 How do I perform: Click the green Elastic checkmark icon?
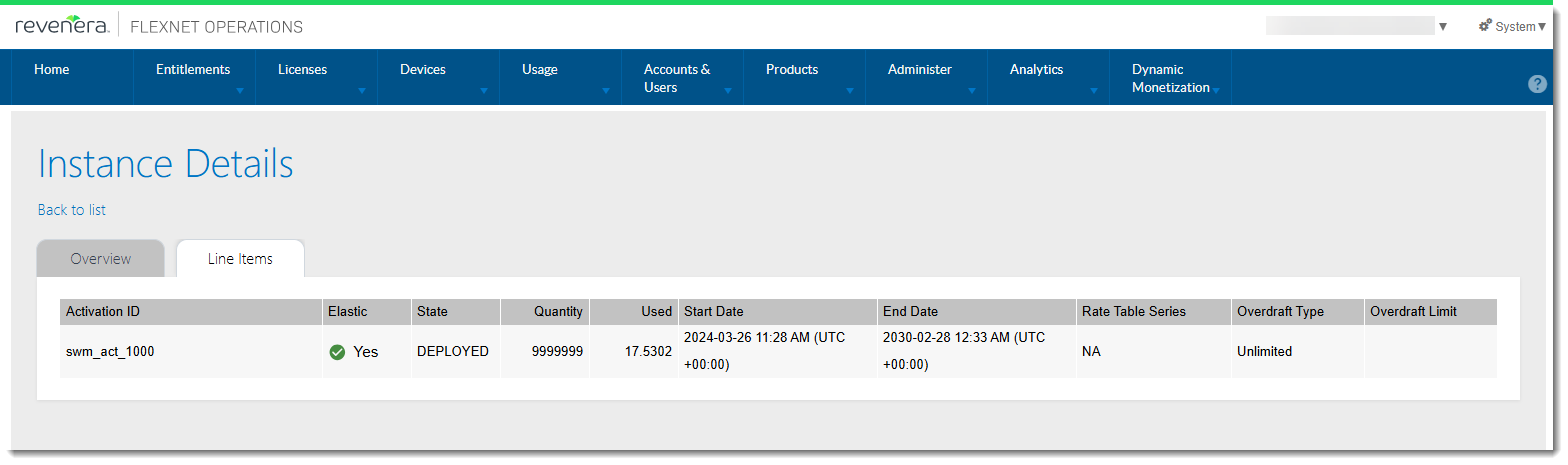337,352
